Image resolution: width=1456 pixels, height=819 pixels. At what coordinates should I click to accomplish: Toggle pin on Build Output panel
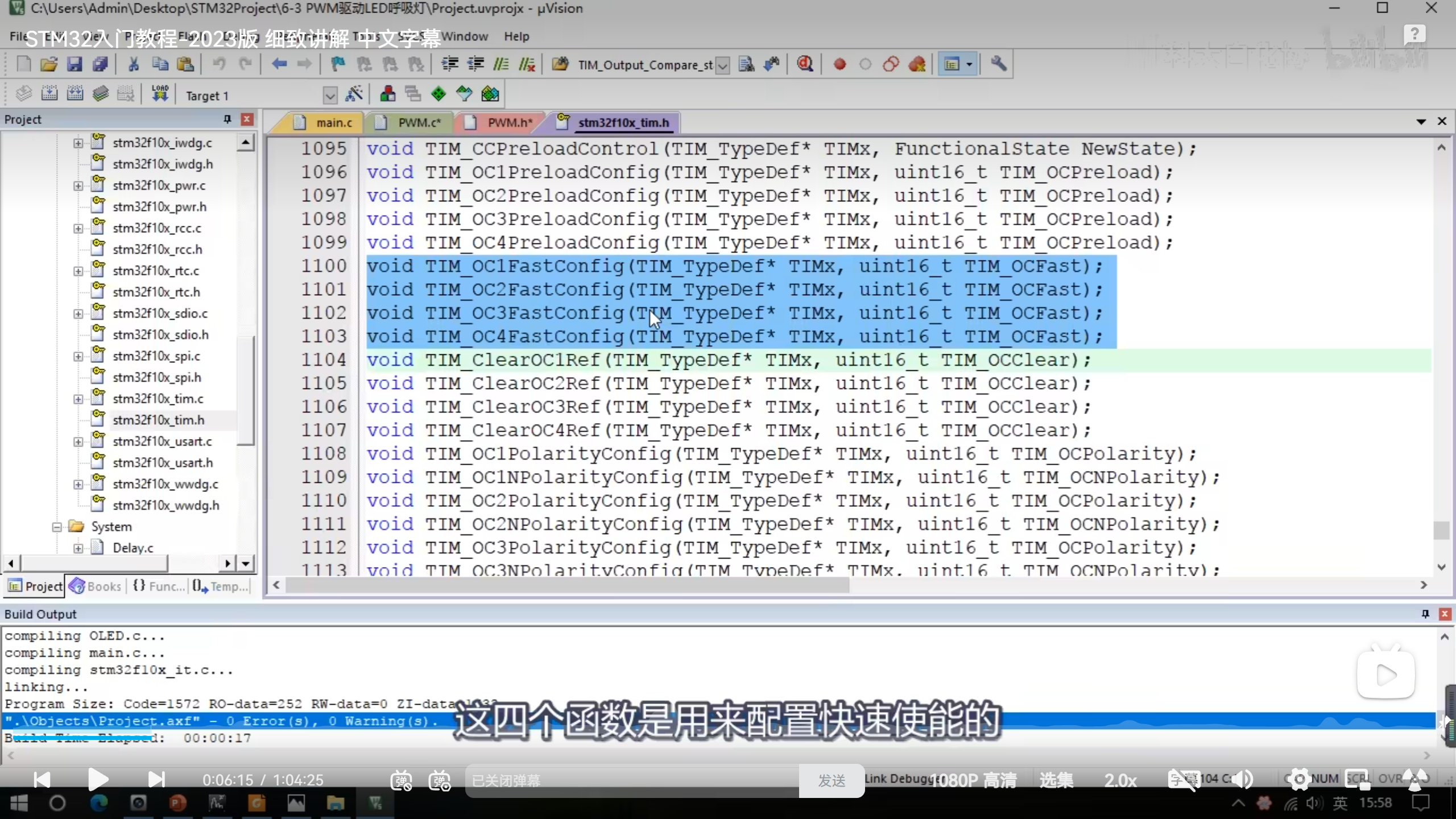tap(1425, 614)
